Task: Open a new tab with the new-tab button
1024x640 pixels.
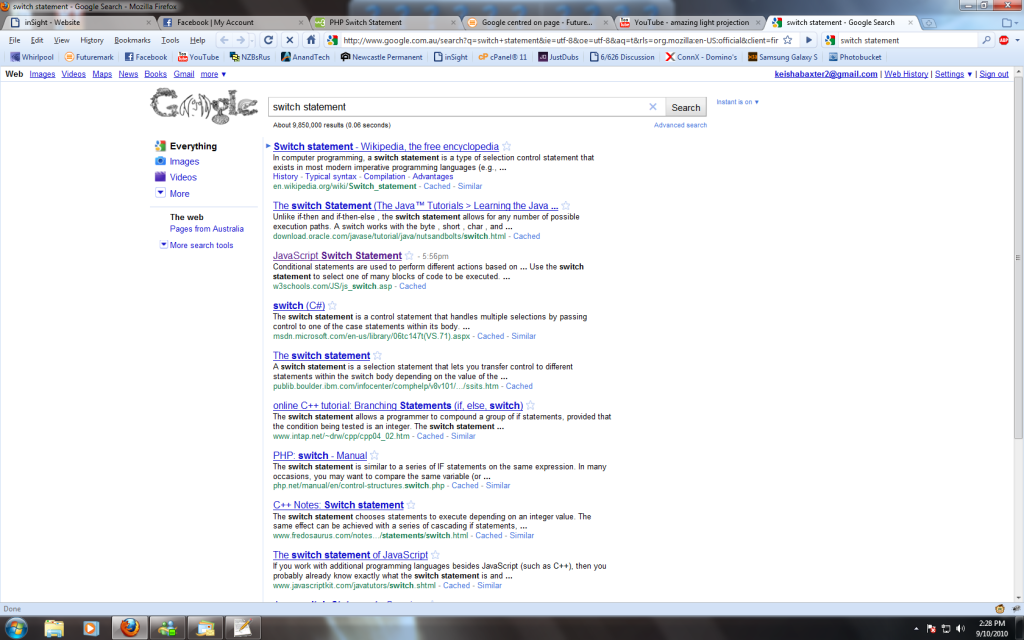Action: (928, 22)
